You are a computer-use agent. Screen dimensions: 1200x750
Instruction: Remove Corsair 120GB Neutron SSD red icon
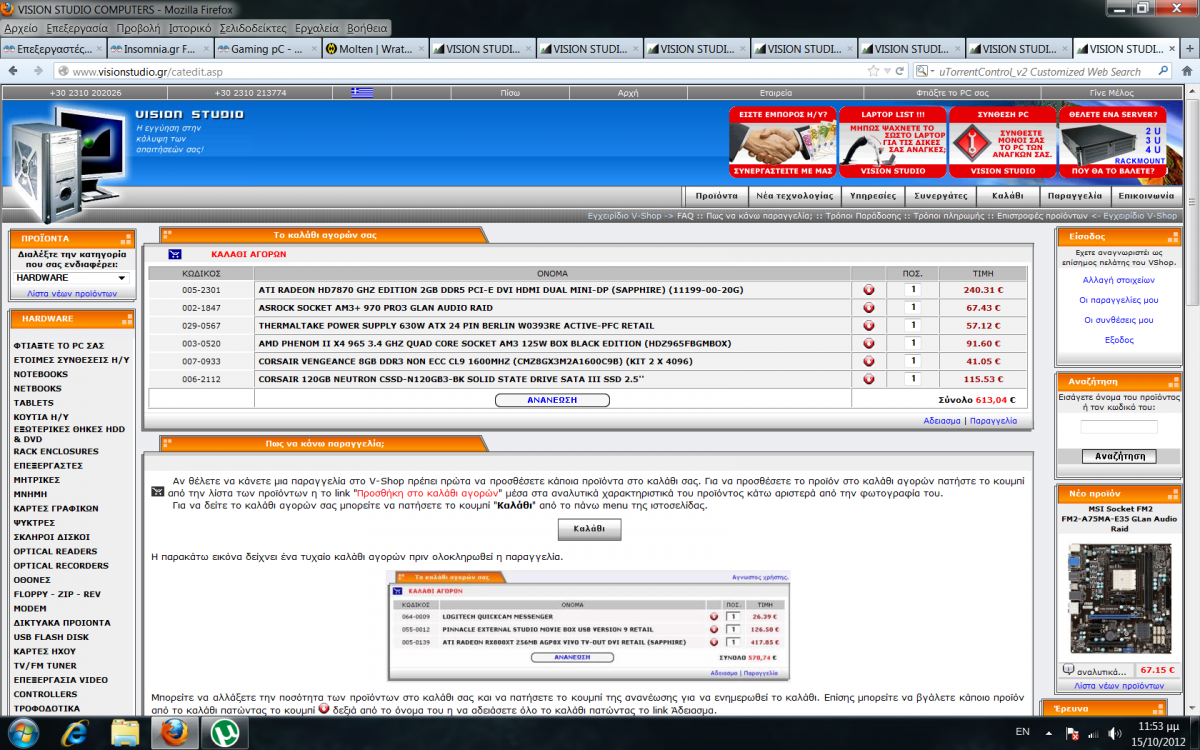(x=869, y=380)
